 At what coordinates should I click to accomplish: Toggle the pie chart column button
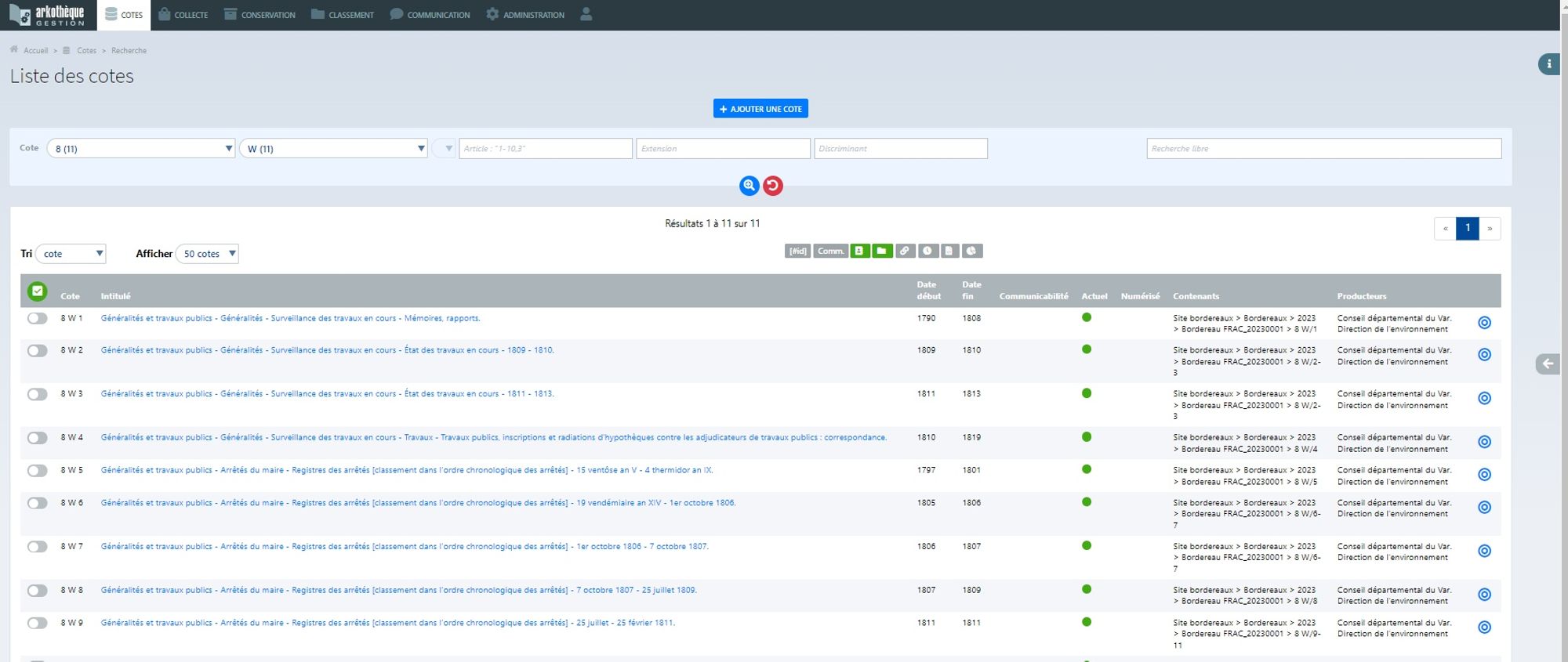(x=971, y=251)
